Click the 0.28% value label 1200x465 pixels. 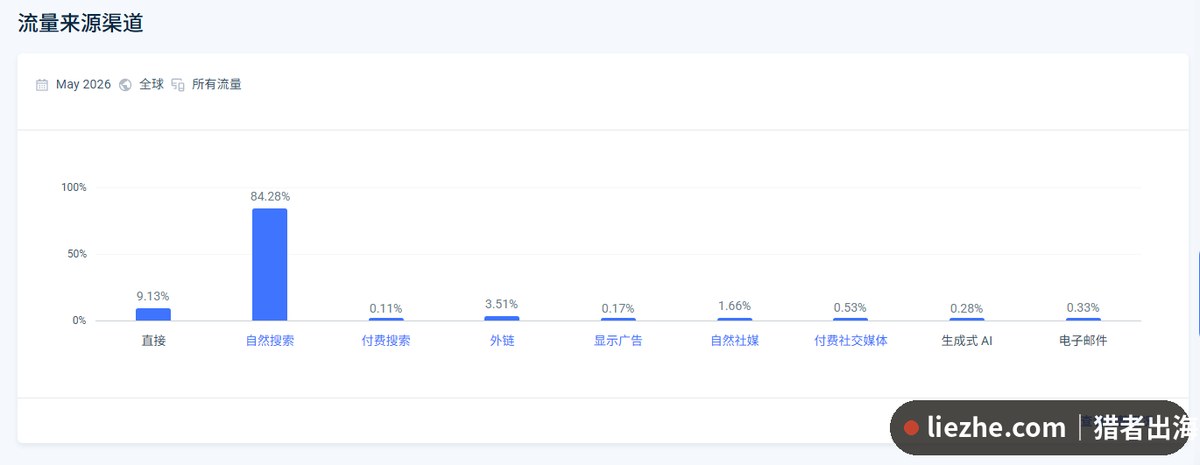967,309
